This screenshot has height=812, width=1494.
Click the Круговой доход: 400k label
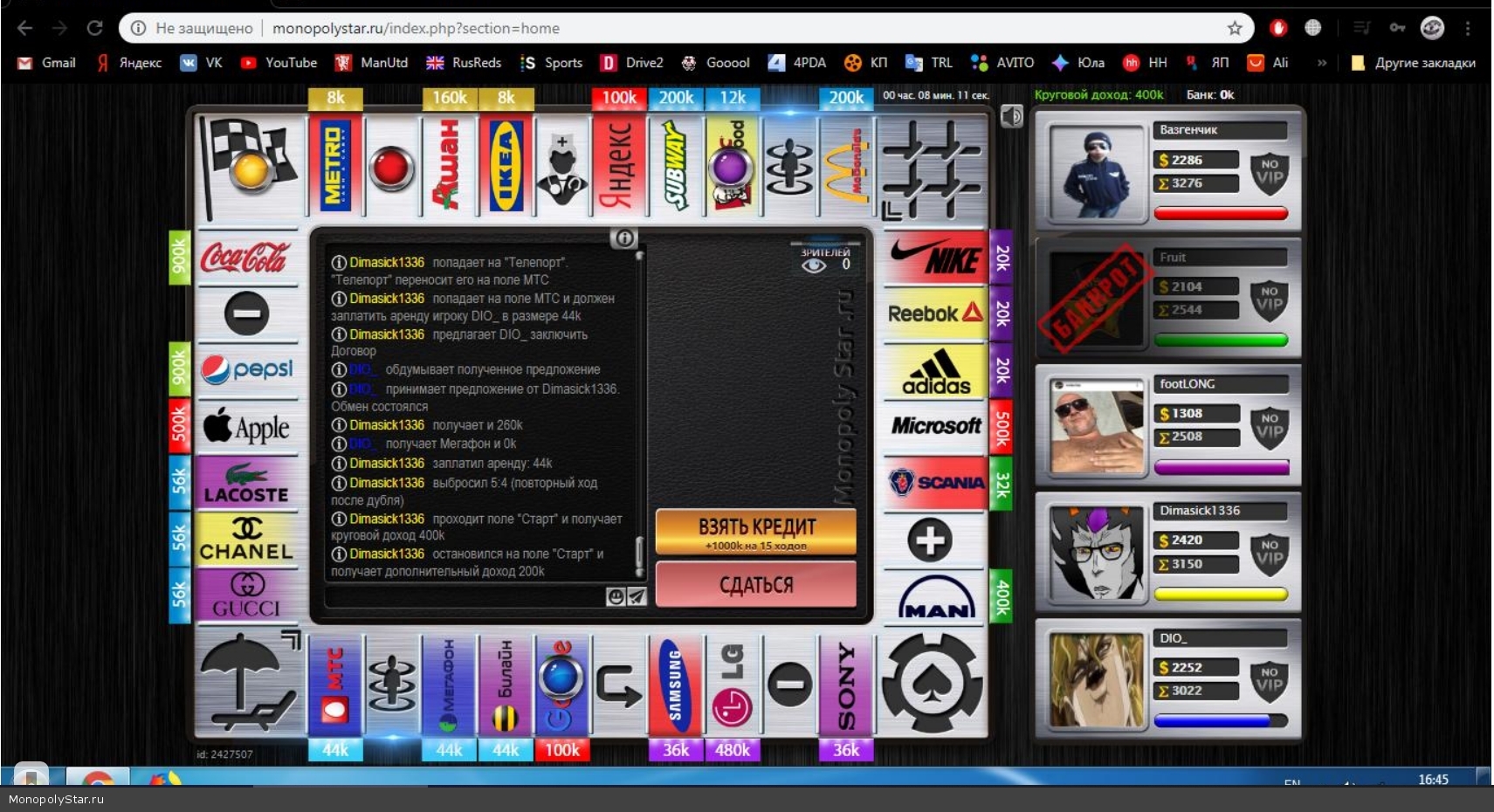tap(1099, 94)
